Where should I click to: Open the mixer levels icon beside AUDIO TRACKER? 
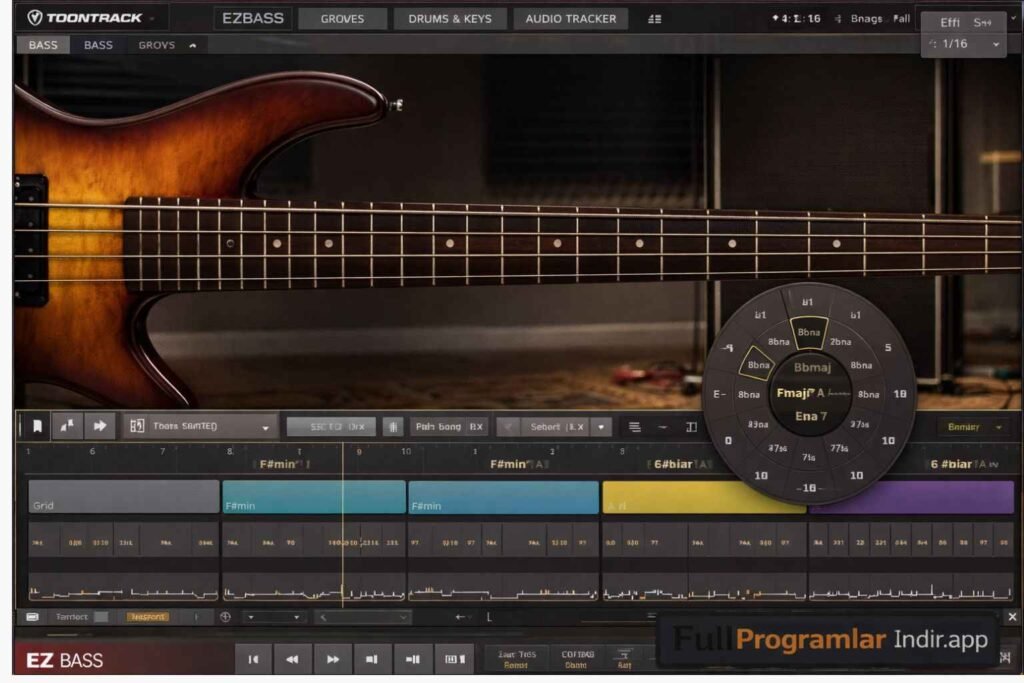coord(656,18)
